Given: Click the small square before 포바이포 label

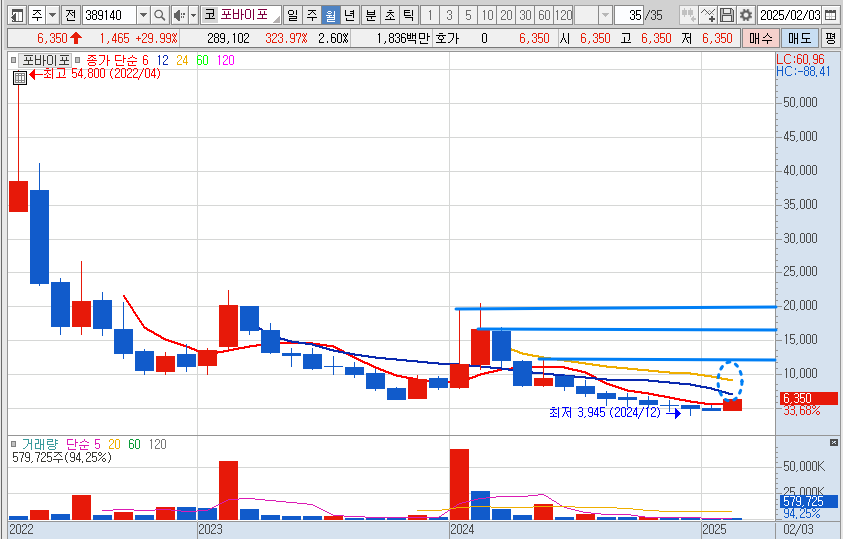Looking at the screenshot, I should tap(13, 60).
